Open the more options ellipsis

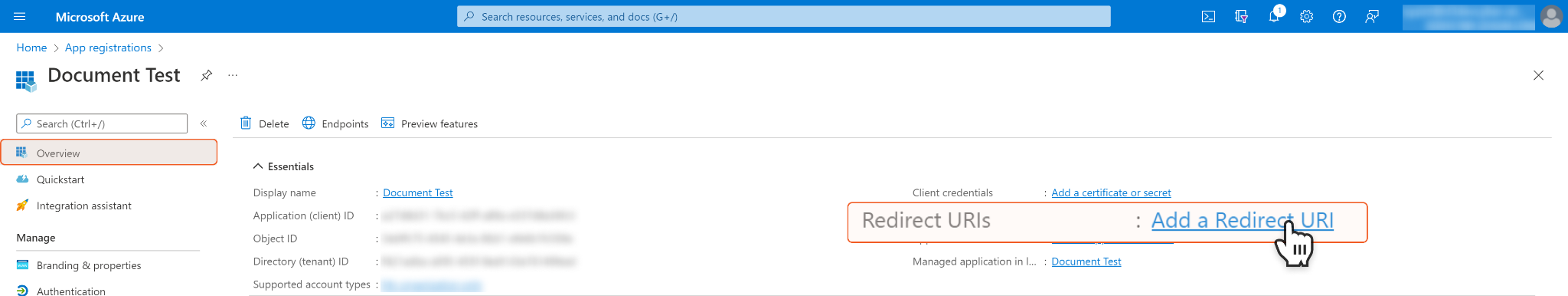[233, 75]
